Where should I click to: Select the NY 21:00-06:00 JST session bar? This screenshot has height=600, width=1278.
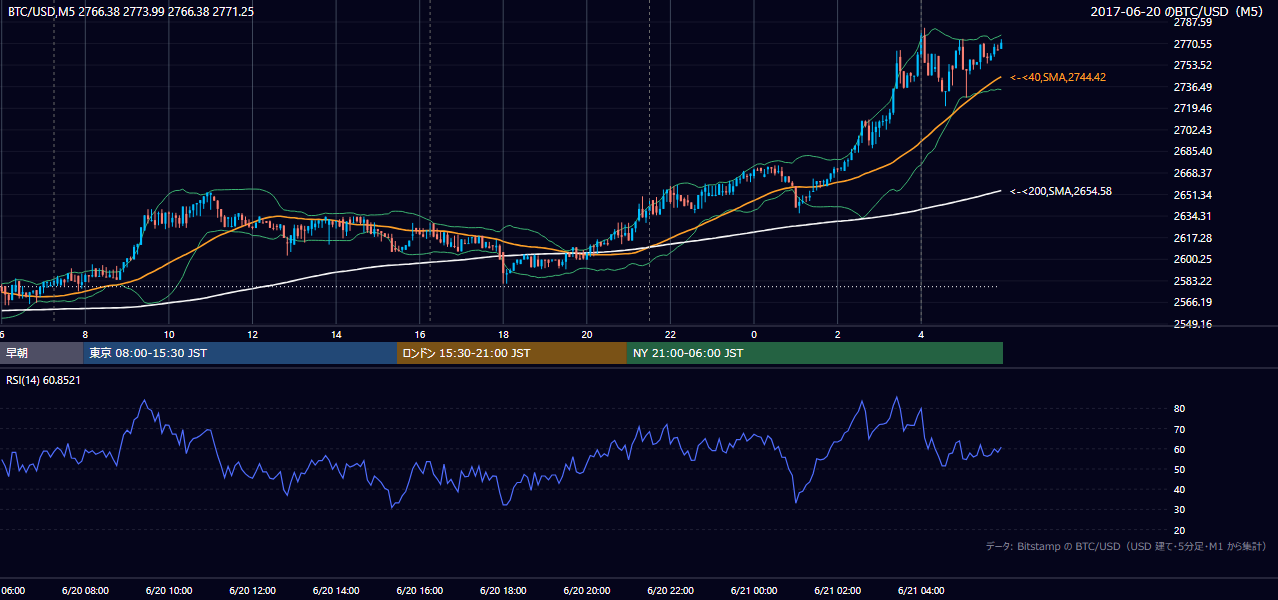tap(815, 353)
